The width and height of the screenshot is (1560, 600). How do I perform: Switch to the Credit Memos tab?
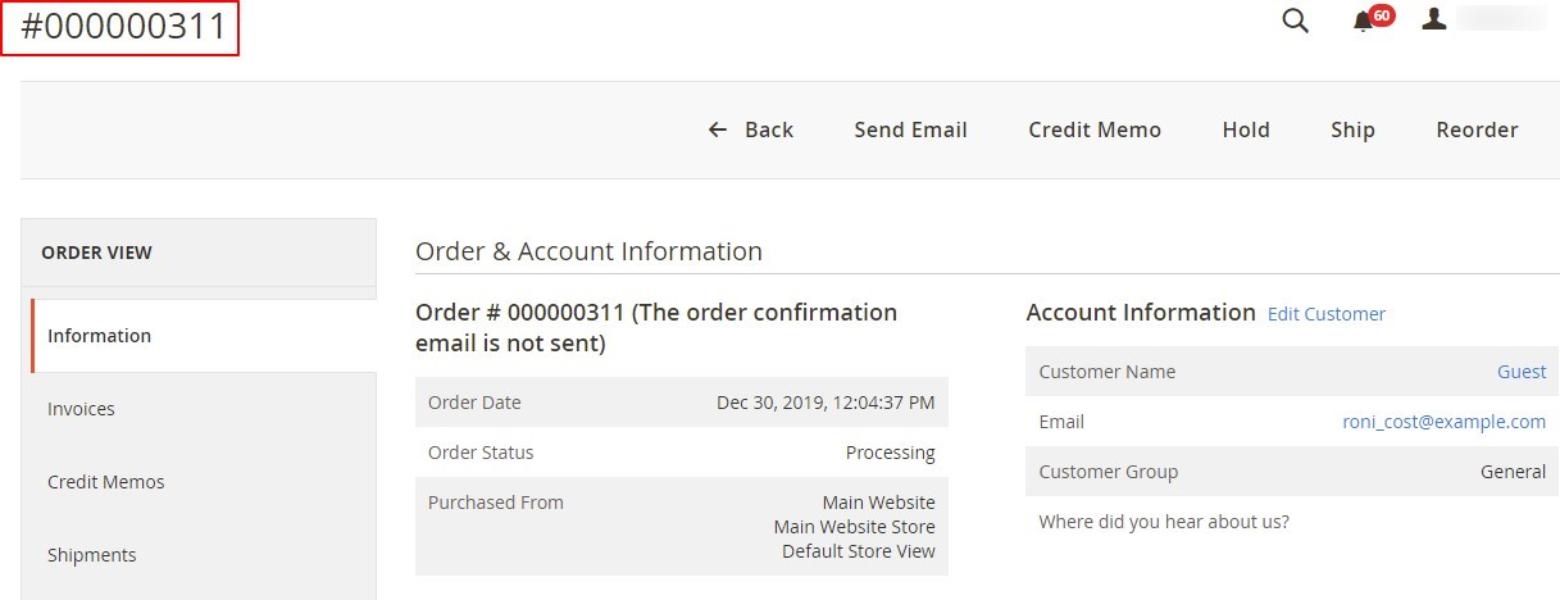(x=106, y=482)
